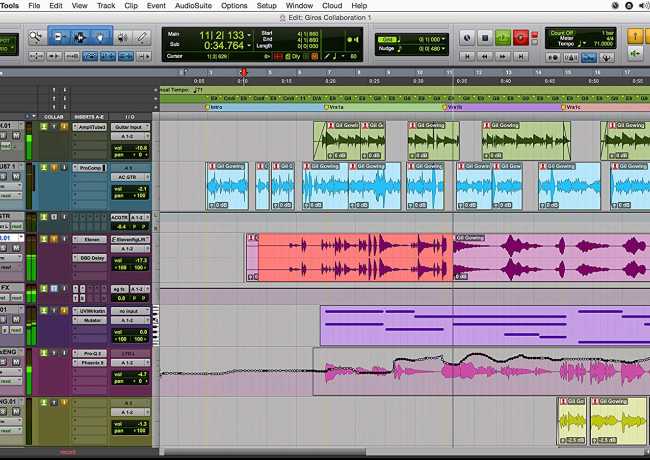Viewport: 650px width, 460px height.
Task: Select the Trim tool
Action: click(59, 37)
